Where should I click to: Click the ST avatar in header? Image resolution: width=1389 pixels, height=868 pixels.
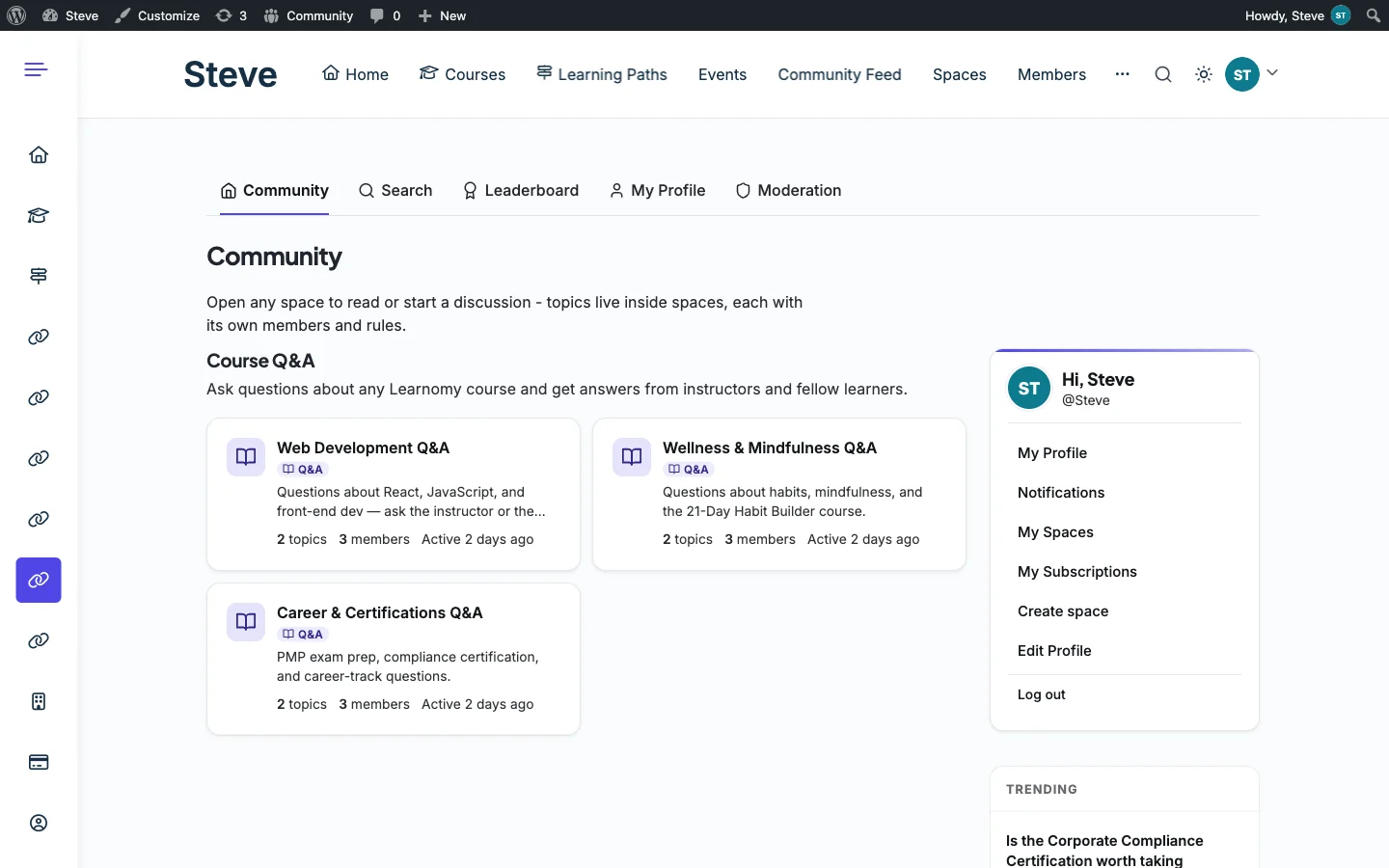click(x=1242, y=74)
